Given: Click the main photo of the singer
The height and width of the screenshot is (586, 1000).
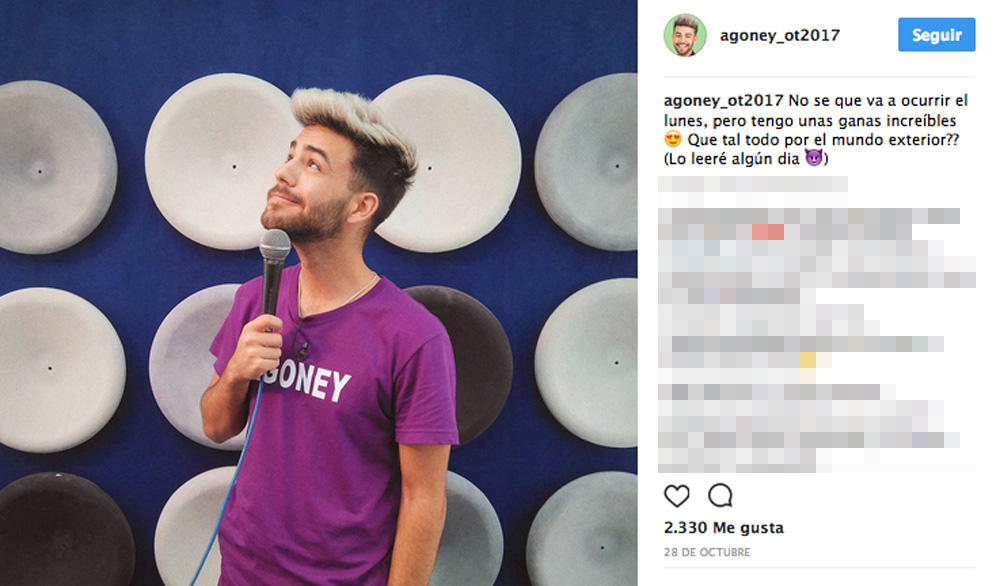Looking at the screenshot, I should [318, 293].
